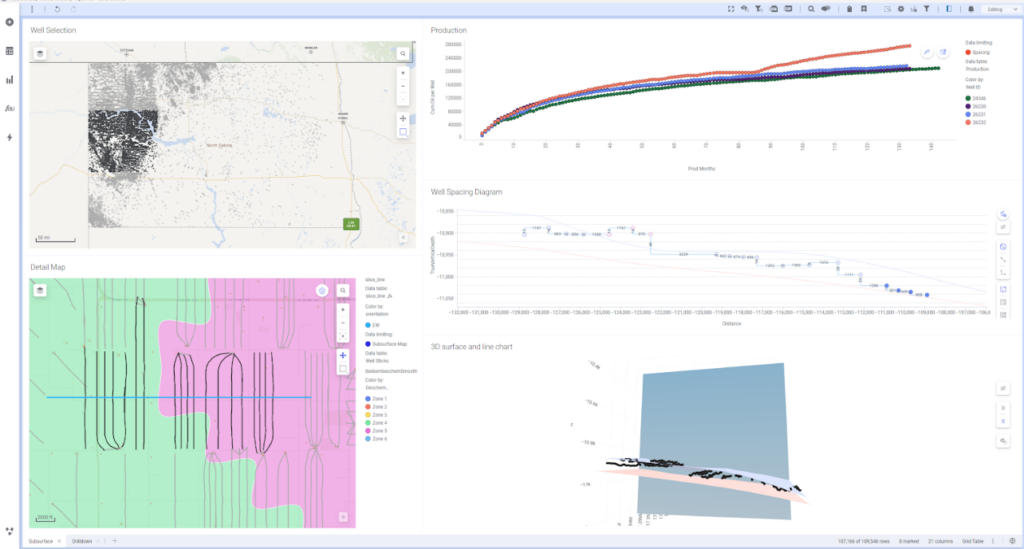Toggle rectangle marking tool on Well Selection map

click(x=402, y=131)
